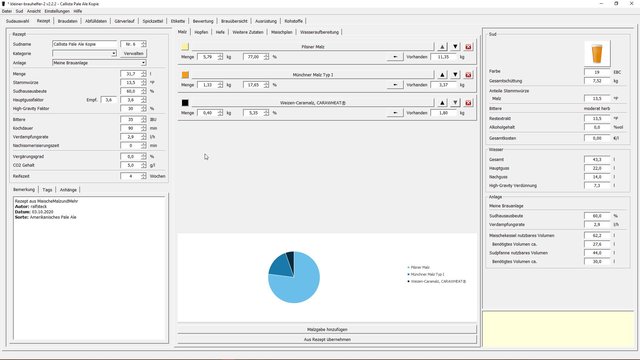This screenshot has height=360, width=640.
Task: Delete Pilsner Malz with red X icon
Action: pos(468,47)
